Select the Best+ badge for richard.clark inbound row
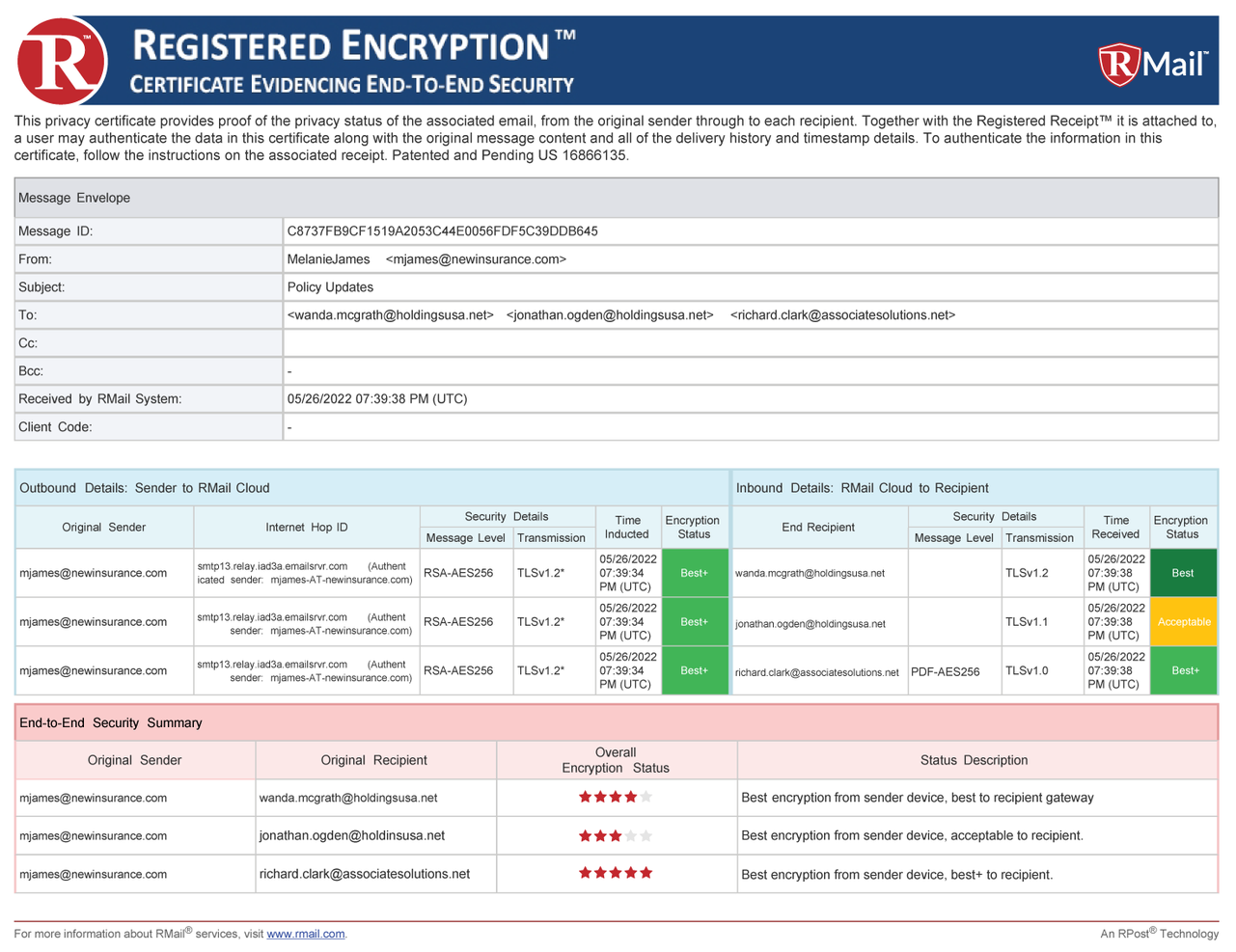 pos(1183,669)
